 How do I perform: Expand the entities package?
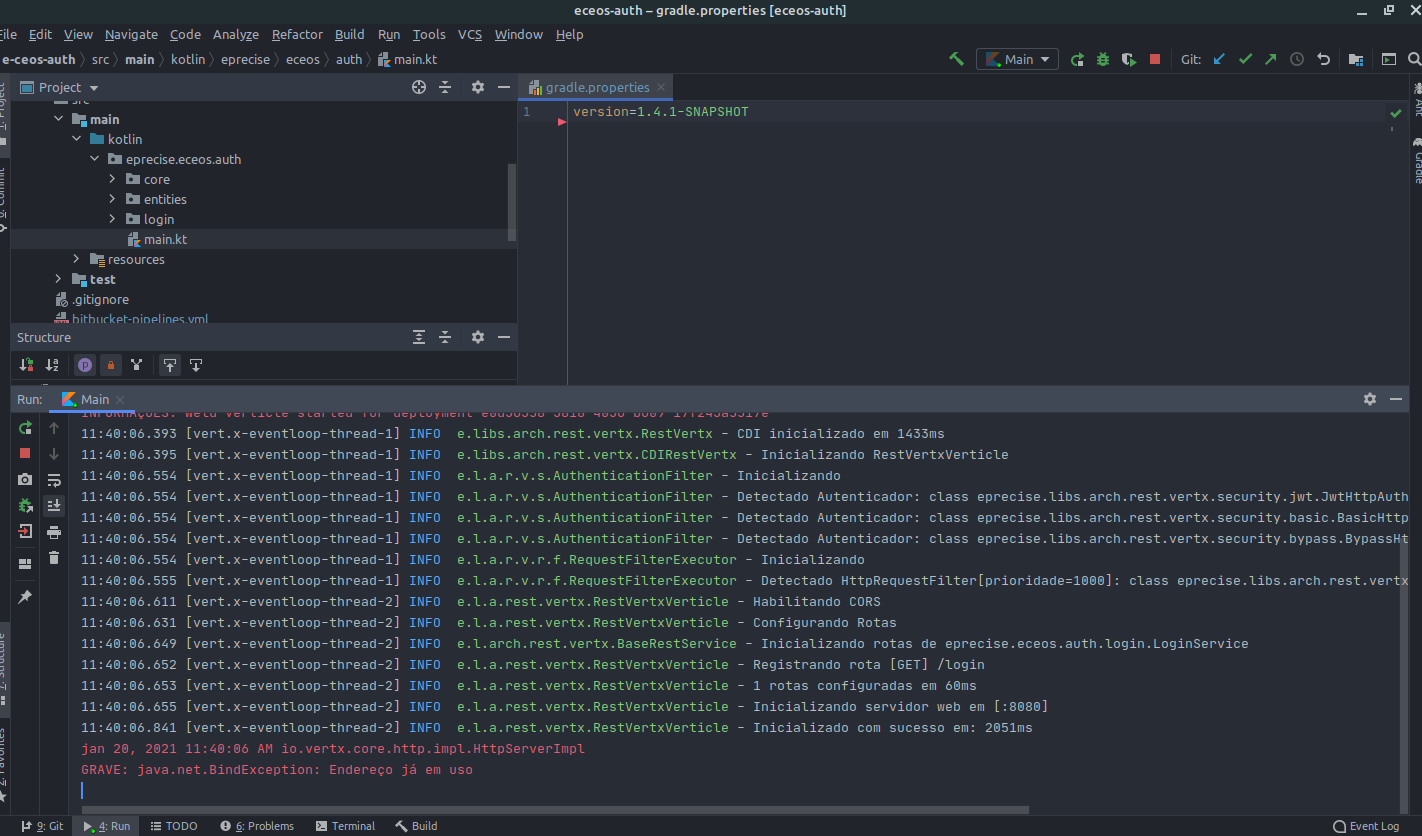pyautogui.click(x=113, y=199)
